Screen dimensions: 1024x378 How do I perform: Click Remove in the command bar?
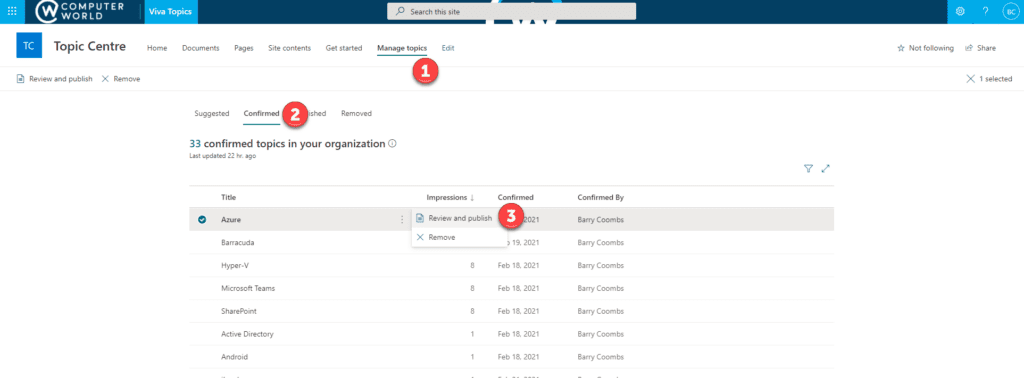[x=121, y=79]
